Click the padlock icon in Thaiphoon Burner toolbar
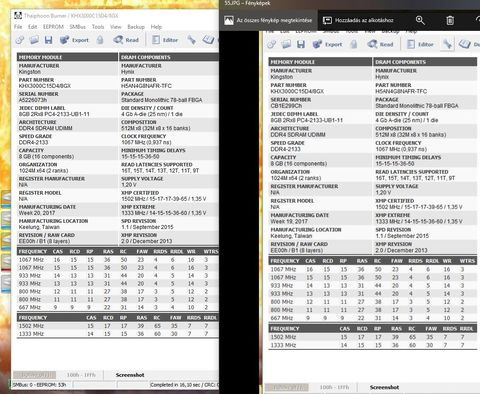The image size is (480, 394). click(x=100, y=40)
